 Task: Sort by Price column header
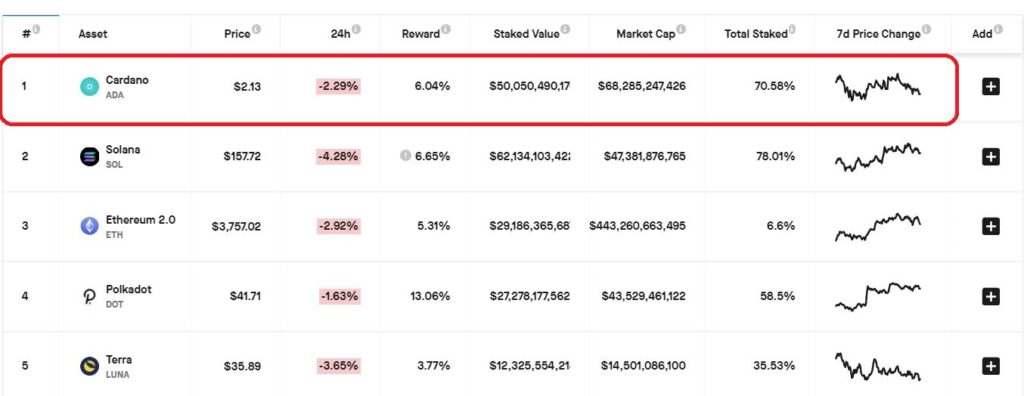pyautogui.click(x=237, y=34)
